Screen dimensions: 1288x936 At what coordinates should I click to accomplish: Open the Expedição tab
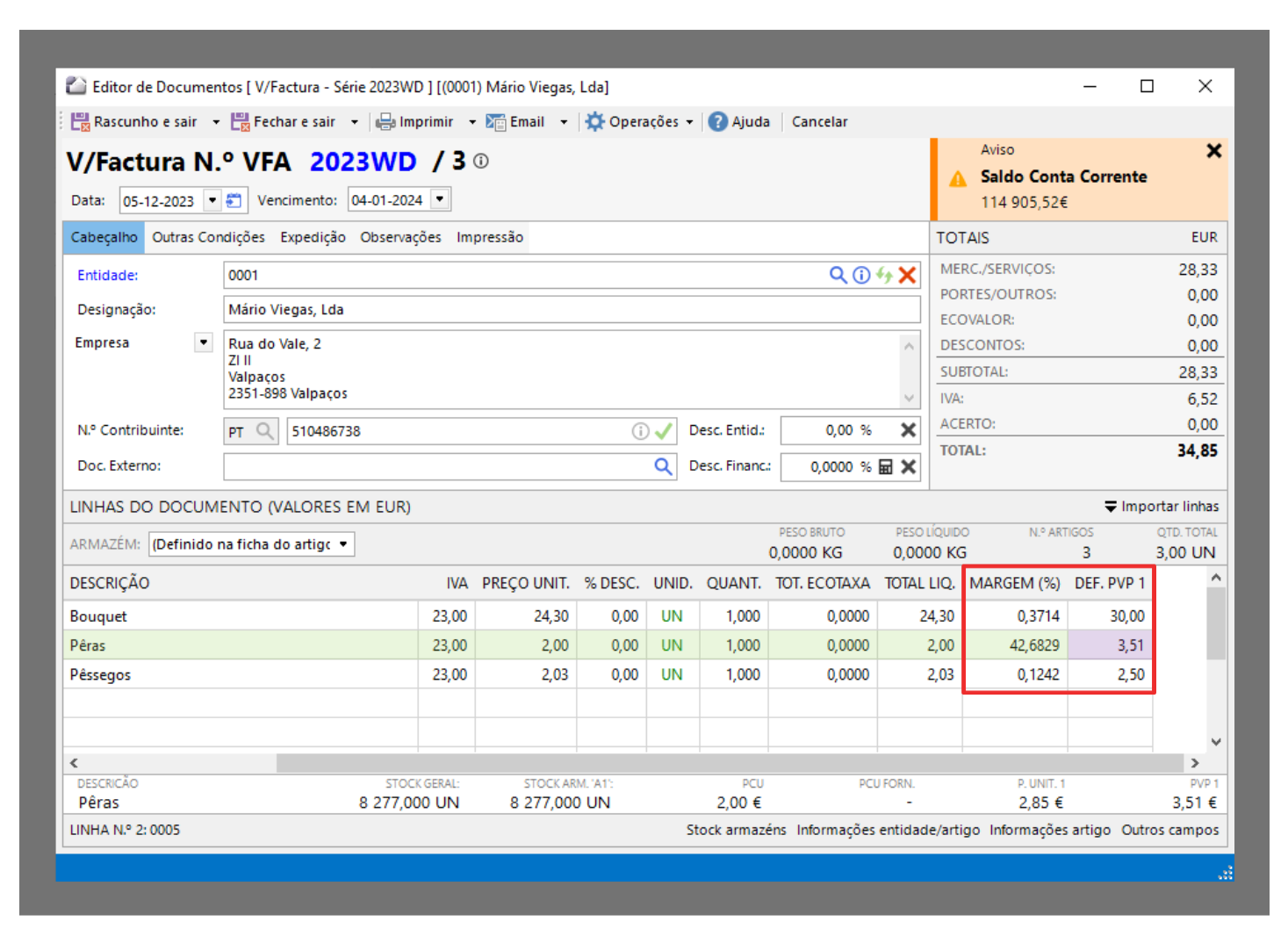[x=313, y=237]
